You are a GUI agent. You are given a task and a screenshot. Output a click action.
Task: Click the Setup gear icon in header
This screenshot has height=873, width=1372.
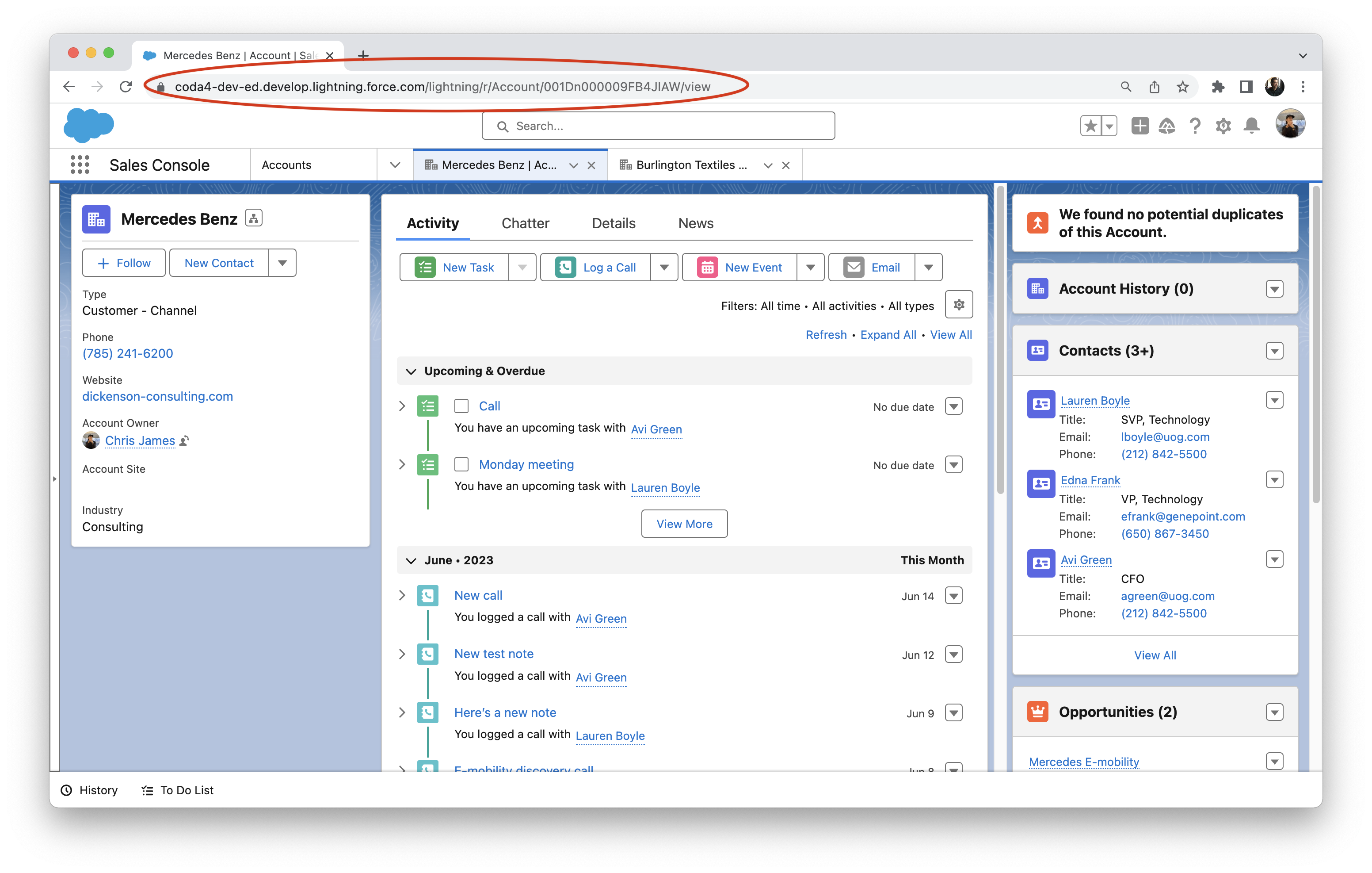1223,126
